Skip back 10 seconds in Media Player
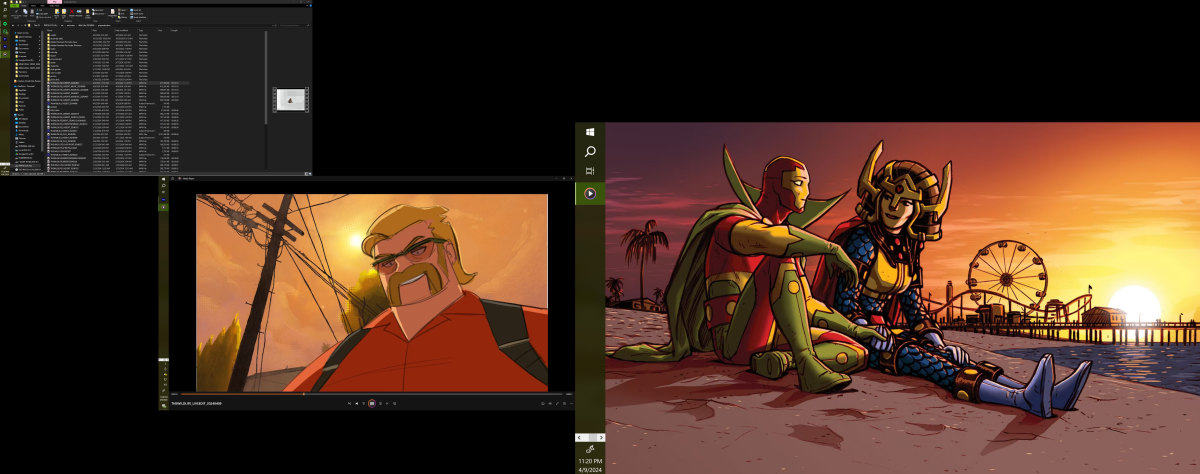Image resolution: width=1200 pixels, height=474 pixels. 363,403
